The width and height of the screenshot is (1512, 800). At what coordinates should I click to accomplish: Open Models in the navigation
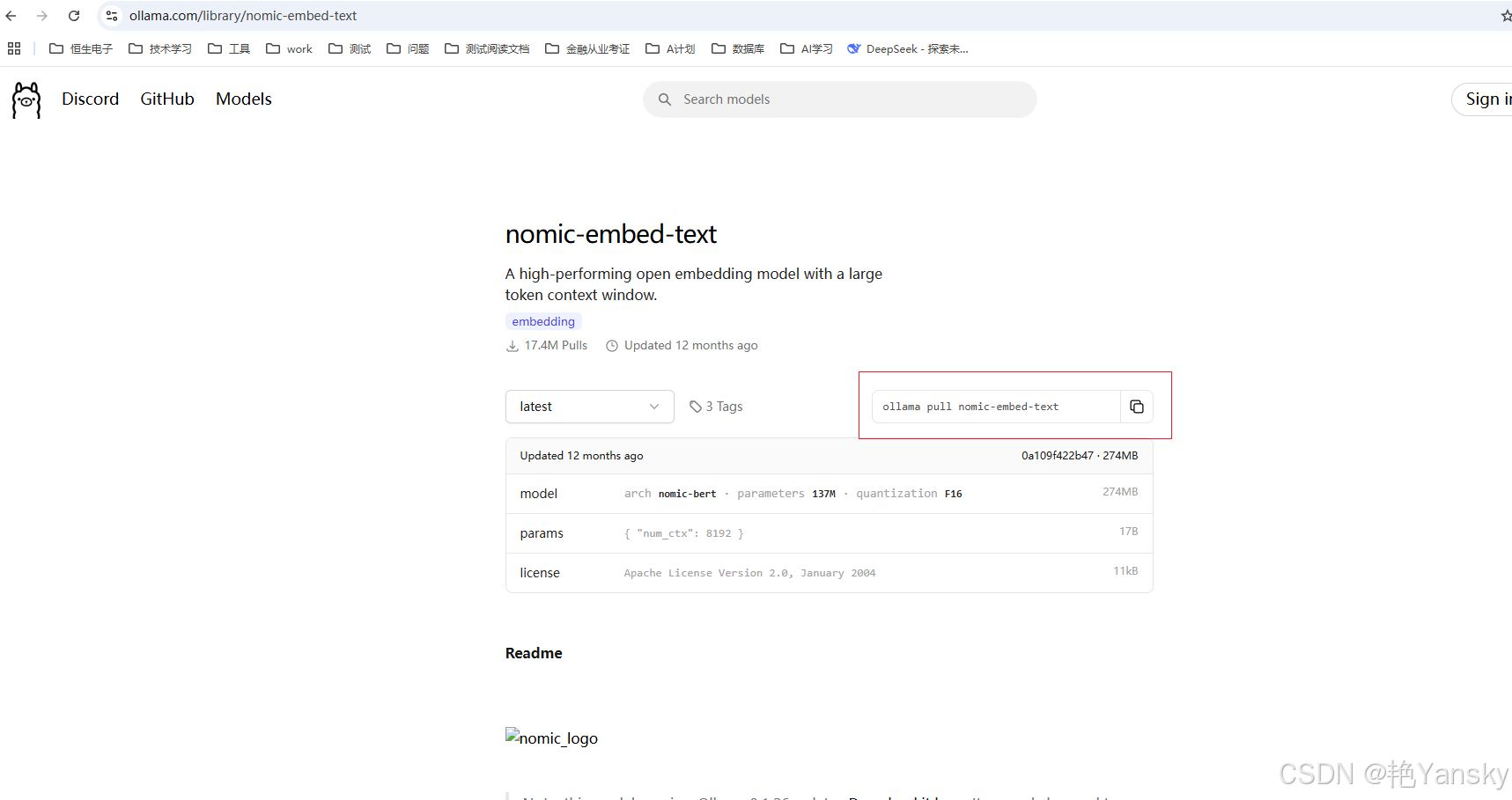tap(244, 99)
